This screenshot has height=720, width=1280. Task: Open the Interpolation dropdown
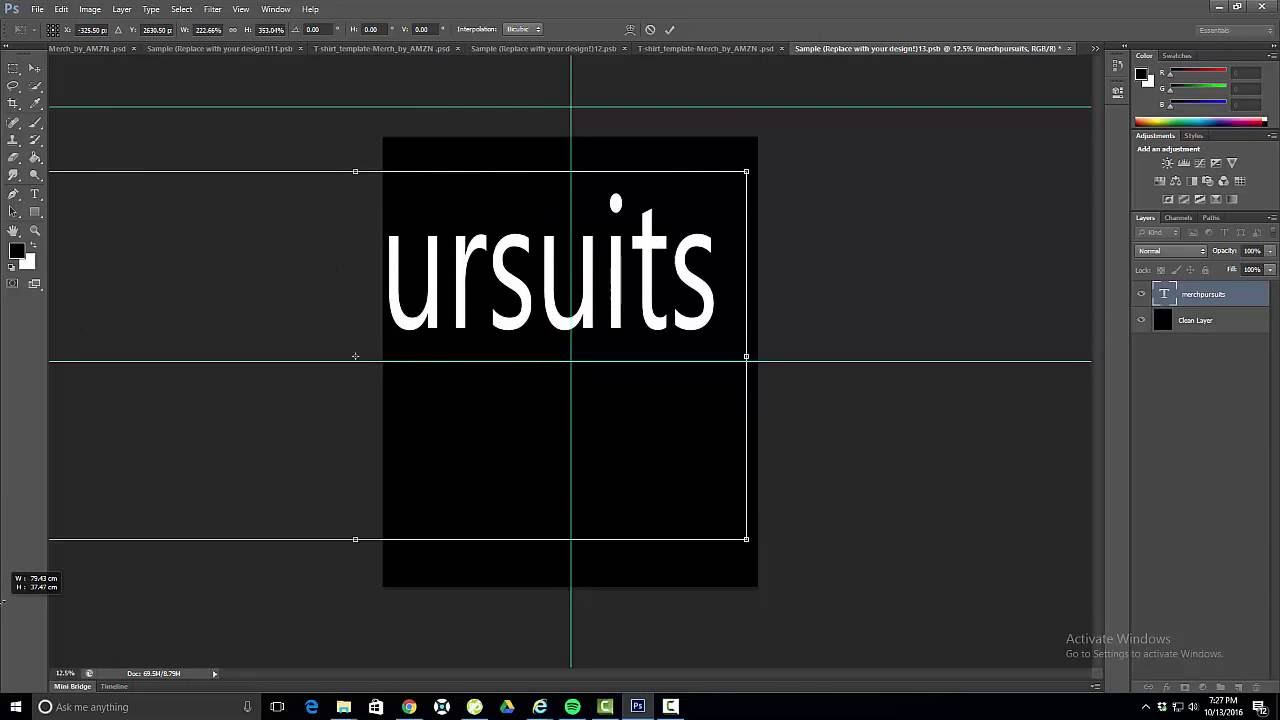point(523,30)
